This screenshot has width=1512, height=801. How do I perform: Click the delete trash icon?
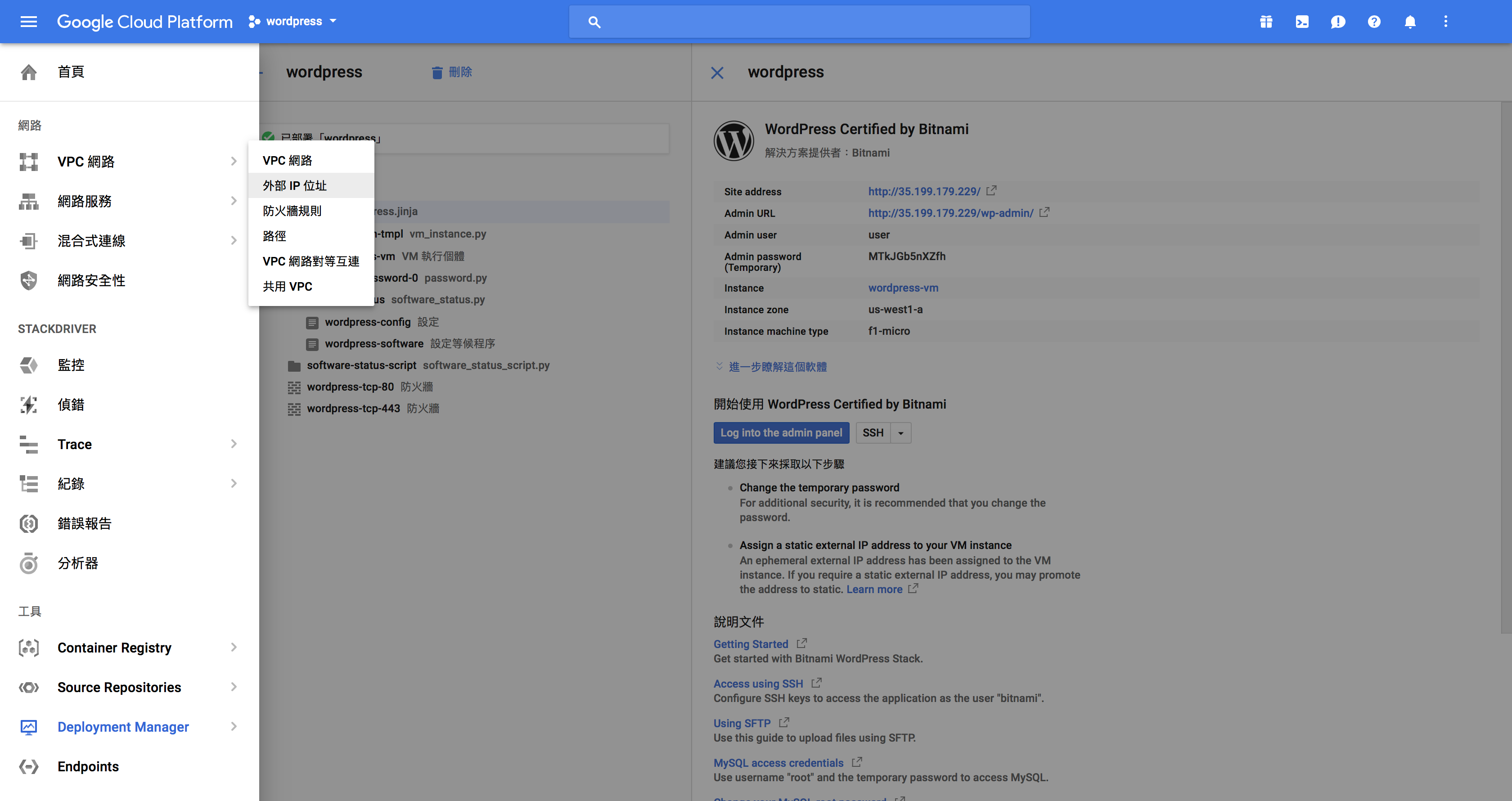tap(436, 72)
